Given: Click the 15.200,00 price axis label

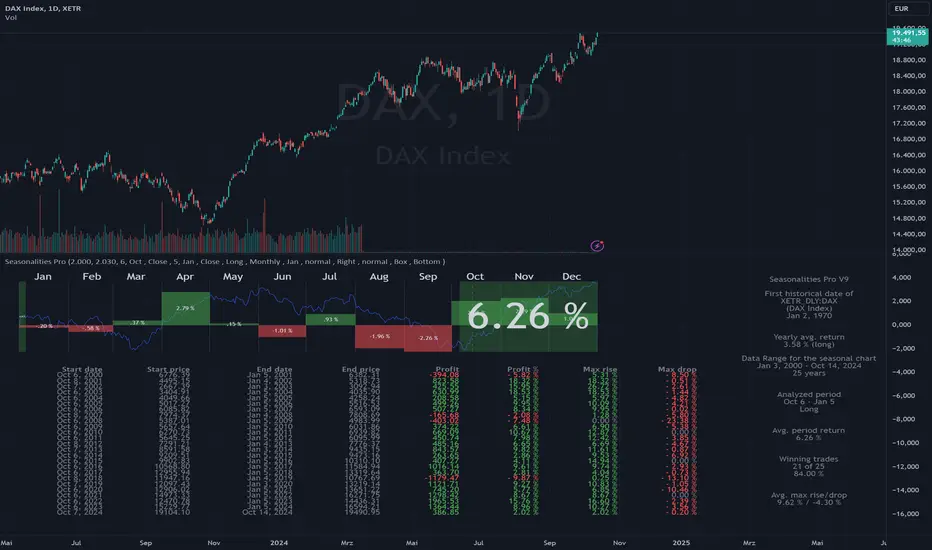Looking at the screenshot, I should coord(908,202).
